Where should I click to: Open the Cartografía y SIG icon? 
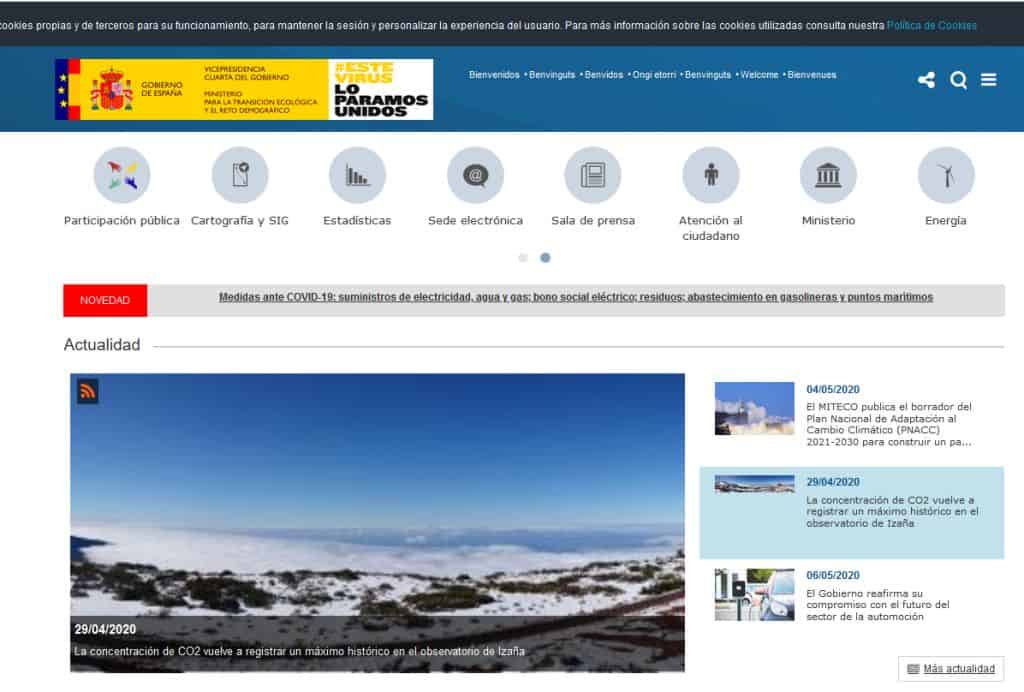click(x=240, y=176)
